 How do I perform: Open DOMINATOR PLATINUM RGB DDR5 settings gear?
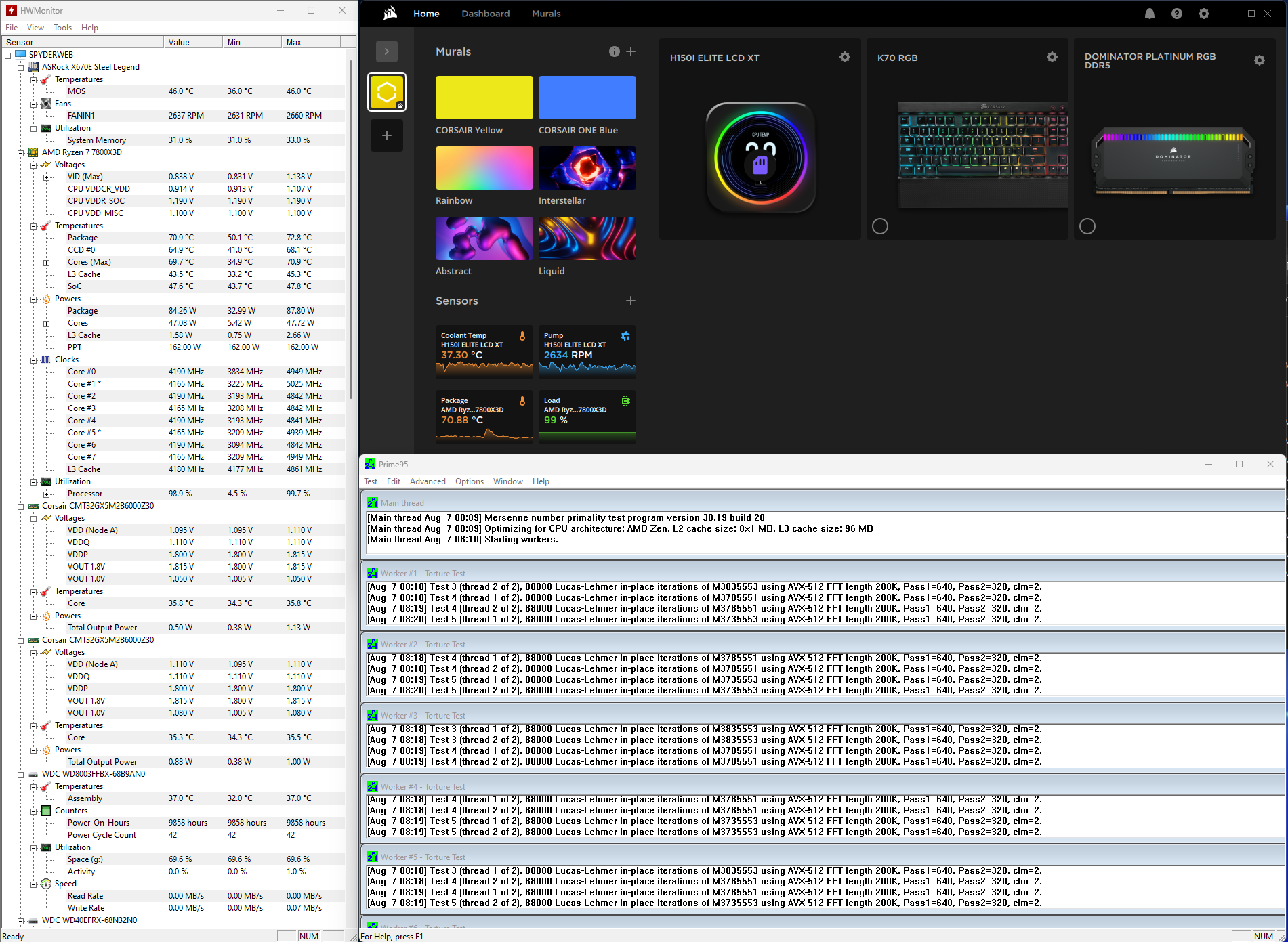pos(1260,60)
